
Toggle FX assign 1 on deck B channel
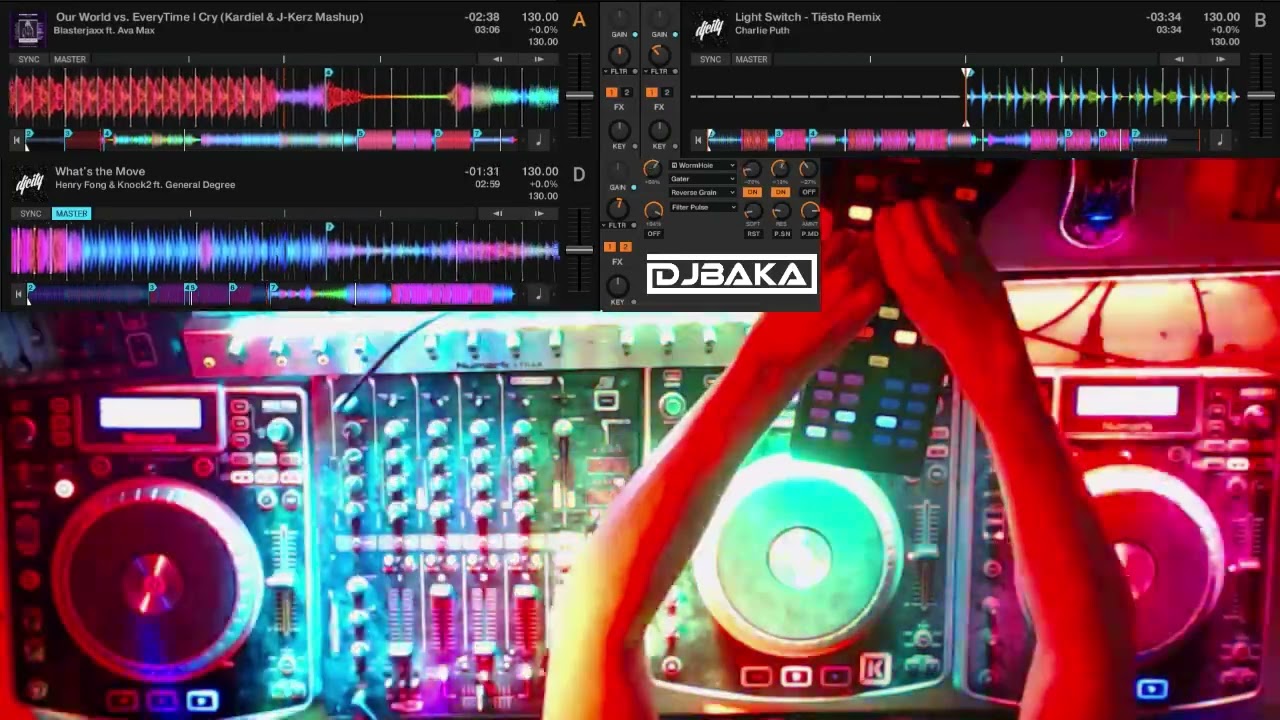651,92
